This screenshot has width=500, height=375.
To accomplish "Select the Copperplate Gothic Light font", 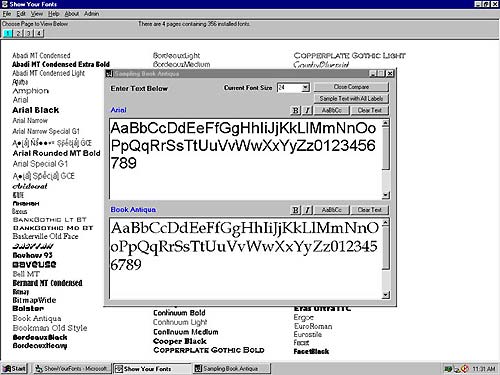I will [350, 56].
